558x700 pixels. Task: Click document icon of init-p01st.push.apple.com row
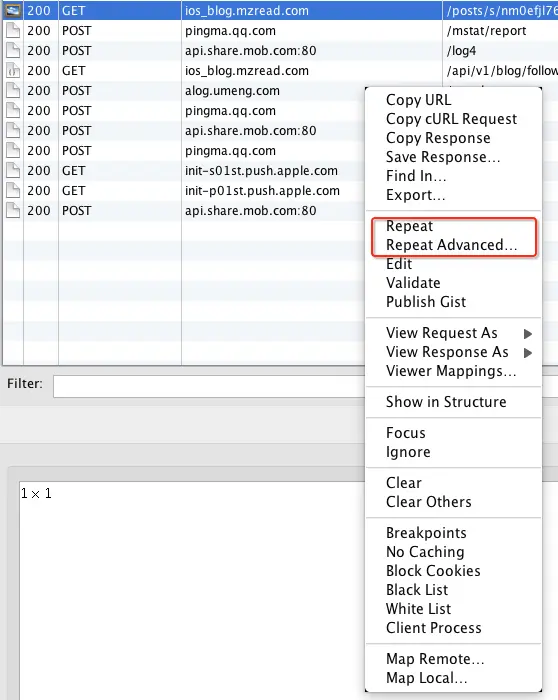point(13,191)
